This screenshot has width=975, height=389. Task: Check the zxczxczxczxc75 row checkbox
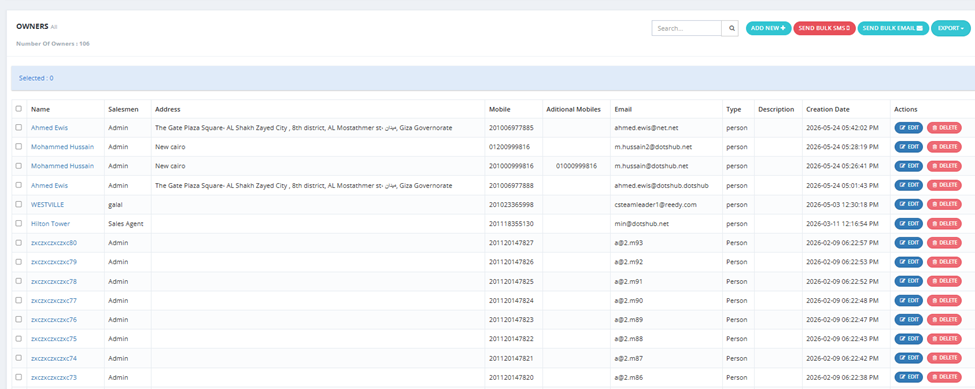pos(19,339)
